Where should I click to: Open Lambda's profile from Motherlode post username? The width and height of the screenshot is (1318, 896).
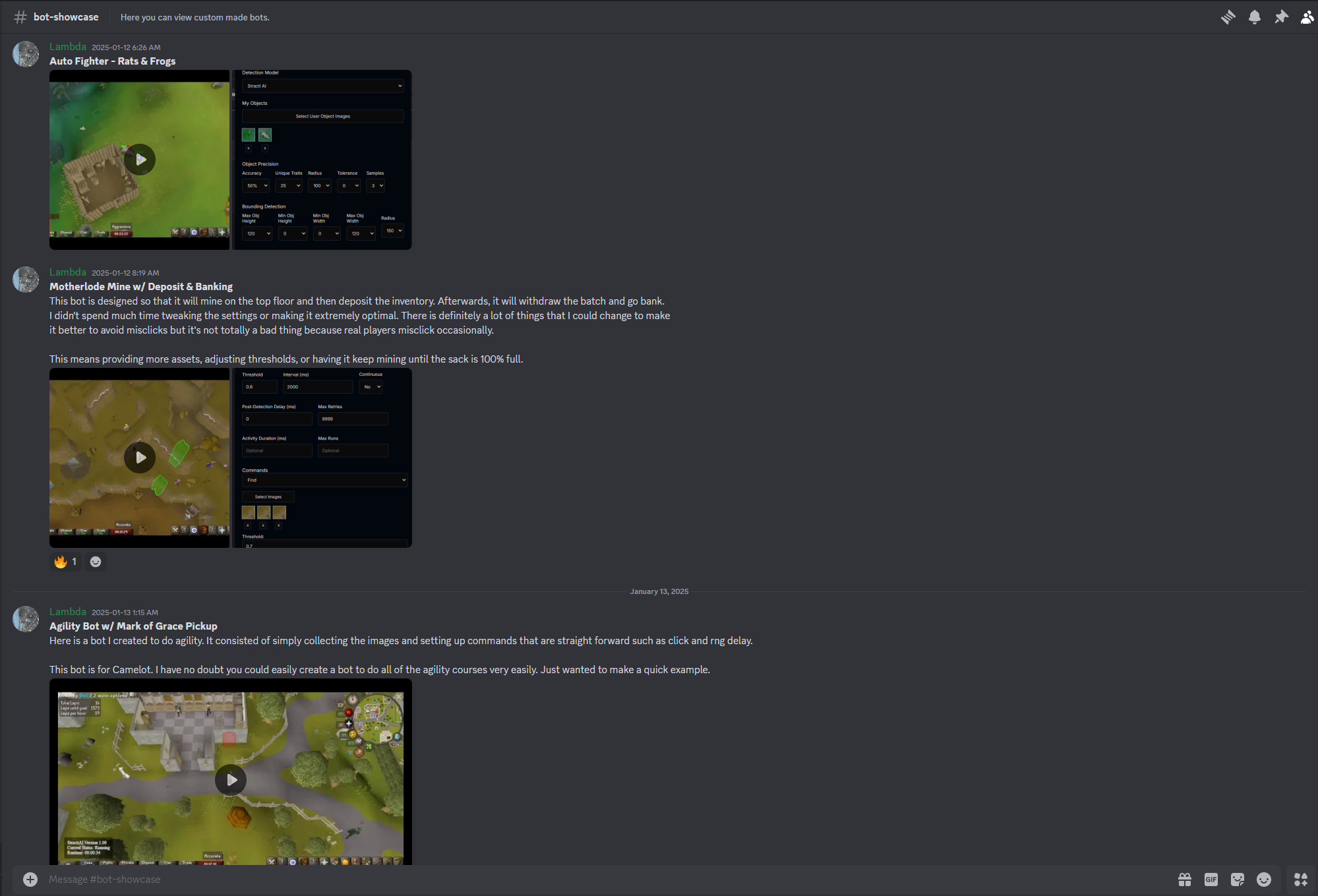68,272
